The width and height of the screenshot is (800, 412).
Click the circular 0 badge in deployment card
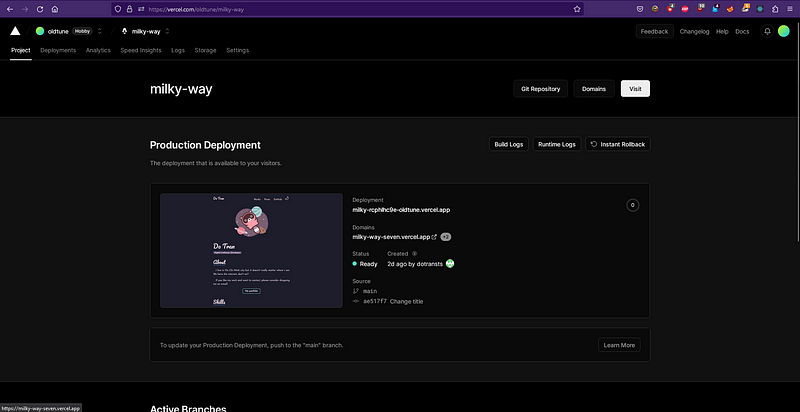pos(633,205)
